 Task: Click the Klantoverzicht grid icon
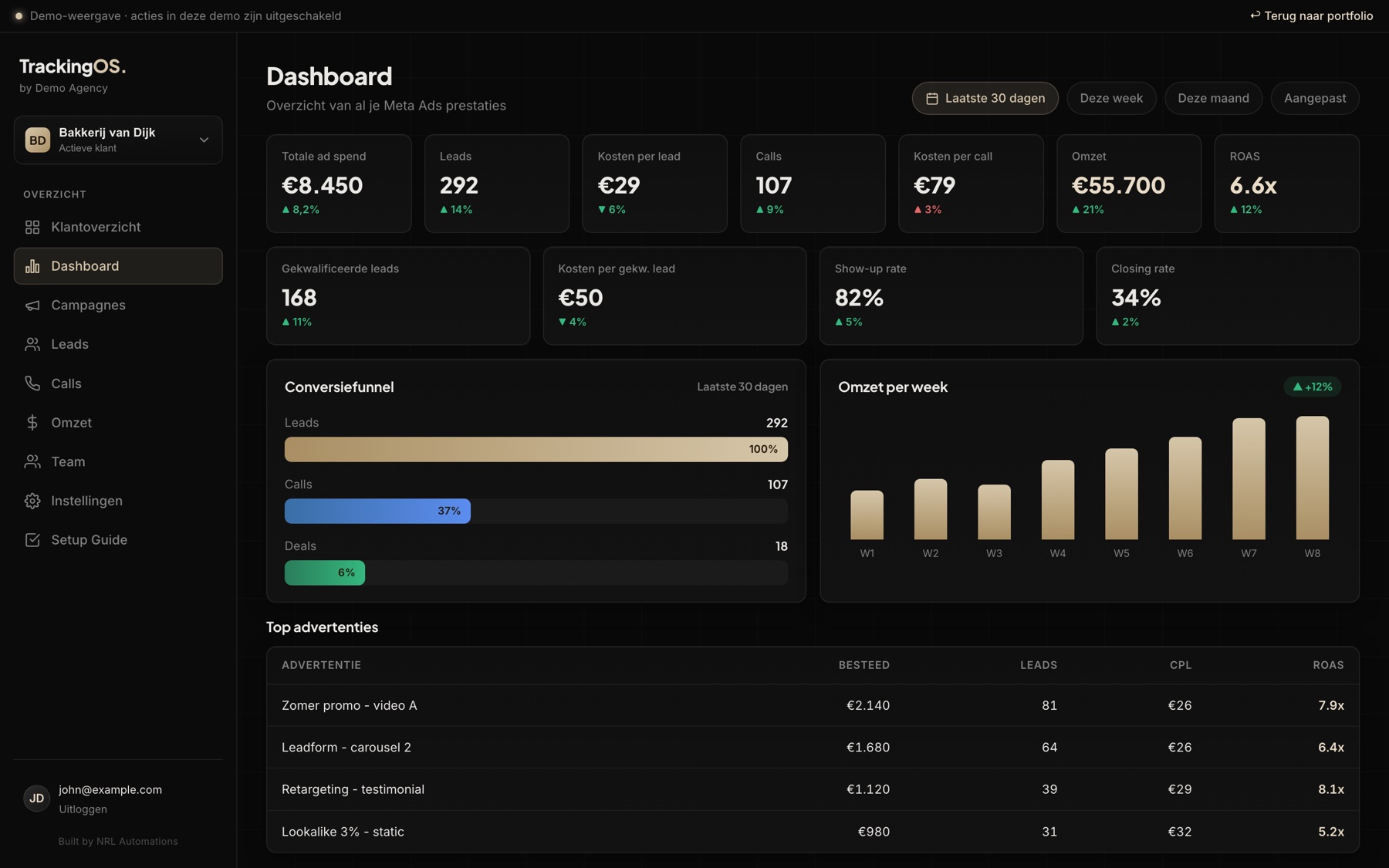(x=32, y=227)
